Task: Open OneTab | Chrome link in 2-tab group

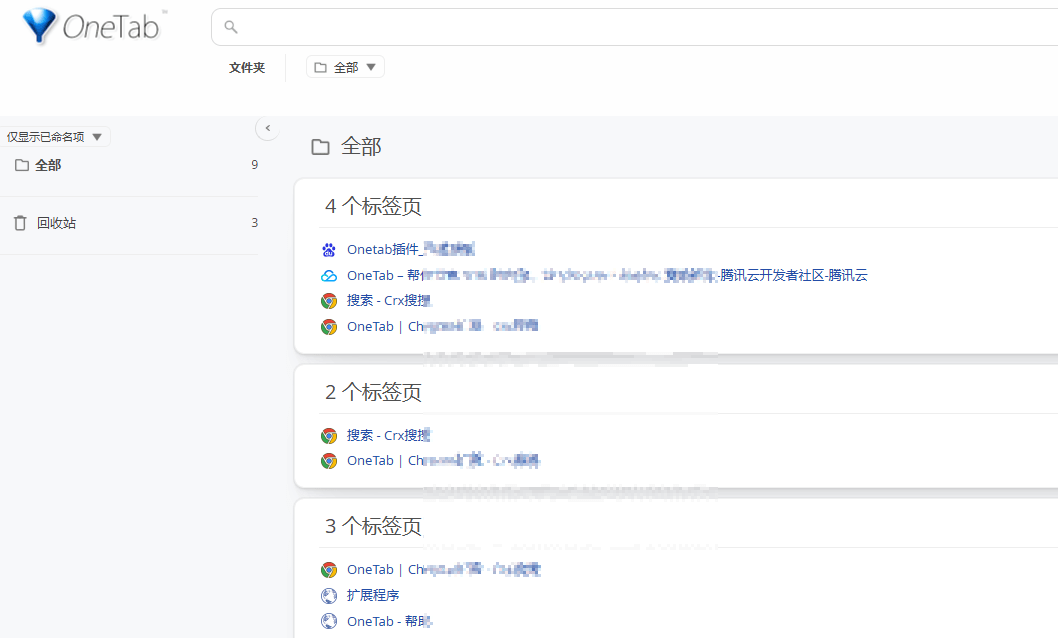Action: pyautogui.click(x=443, y=461)
